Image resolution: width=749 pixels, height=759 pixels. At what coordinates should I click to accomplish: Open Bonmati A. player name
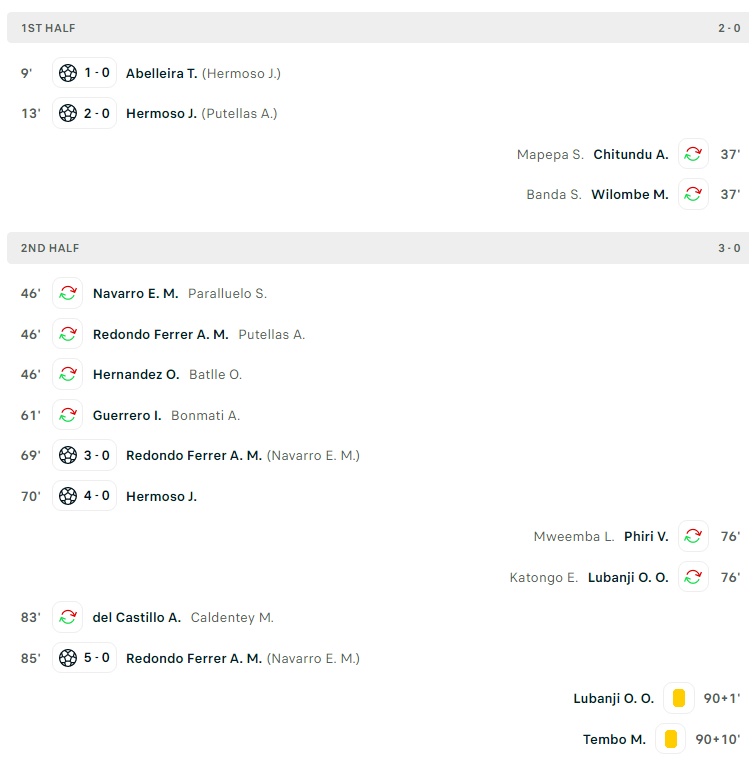[205, 415]
